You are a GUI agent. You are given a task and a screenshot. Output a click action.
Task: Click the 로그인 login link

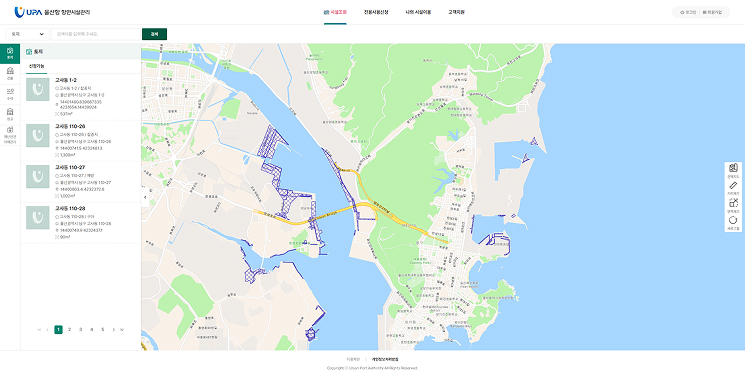[688, 12]
